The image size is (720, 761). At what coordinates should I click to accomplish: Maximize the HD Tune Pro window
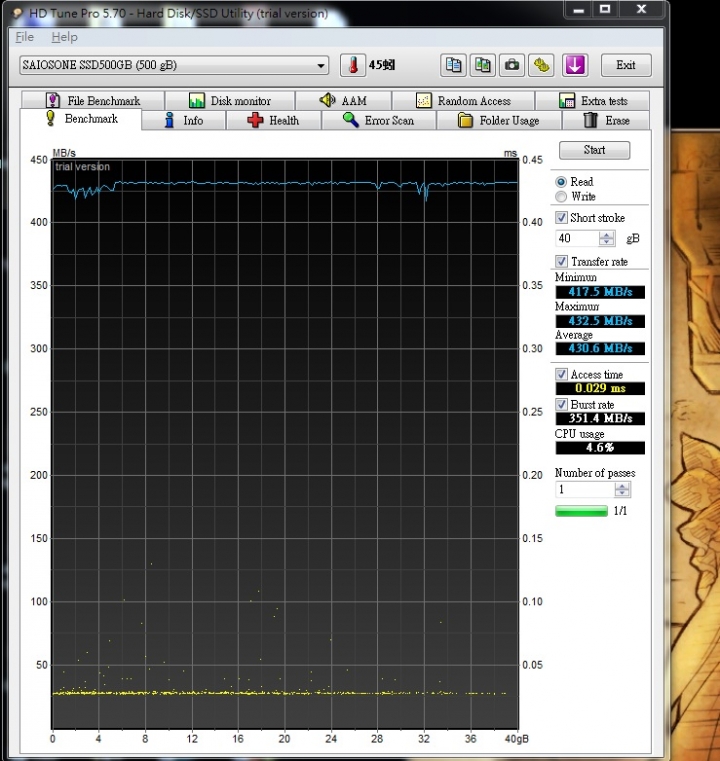(605, 10)
